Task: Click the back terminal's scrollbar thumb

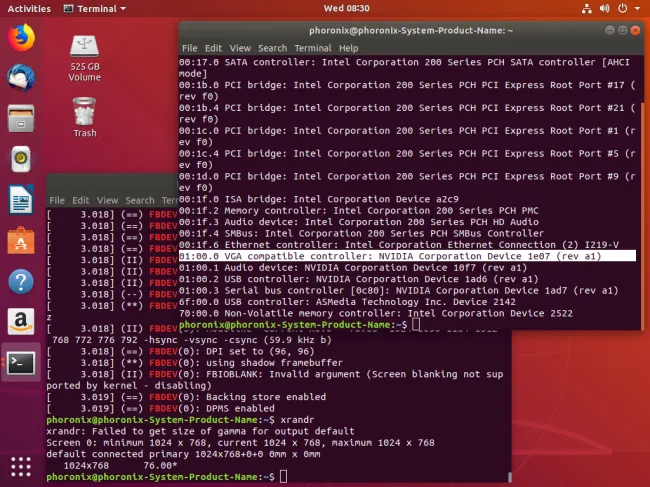Action: pyautogui.click(x=509, y=477)
